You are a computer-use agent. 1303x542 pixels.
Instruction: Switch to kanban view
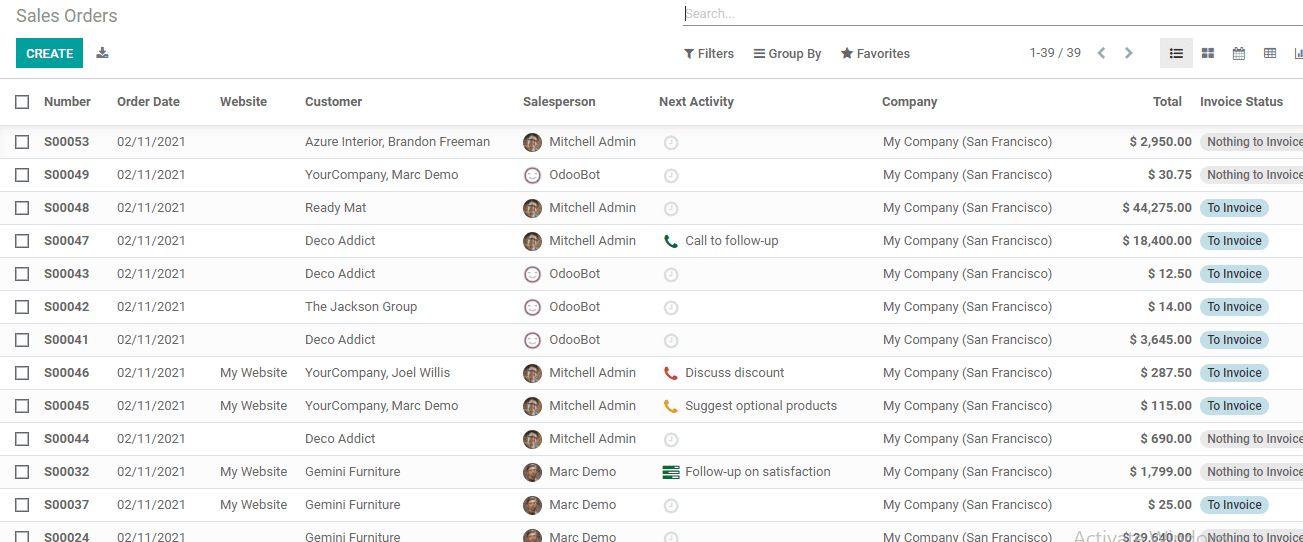[1208, 53]
